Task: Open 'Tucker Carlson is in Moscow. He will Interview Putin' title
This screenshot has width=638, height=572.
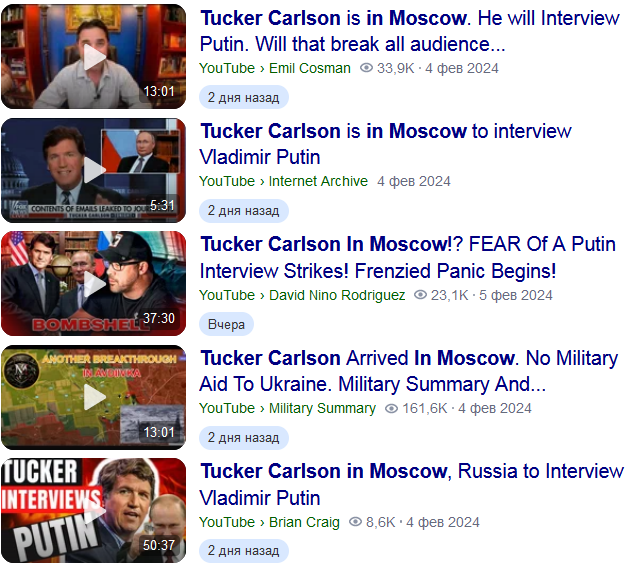Action: [409, 31]
